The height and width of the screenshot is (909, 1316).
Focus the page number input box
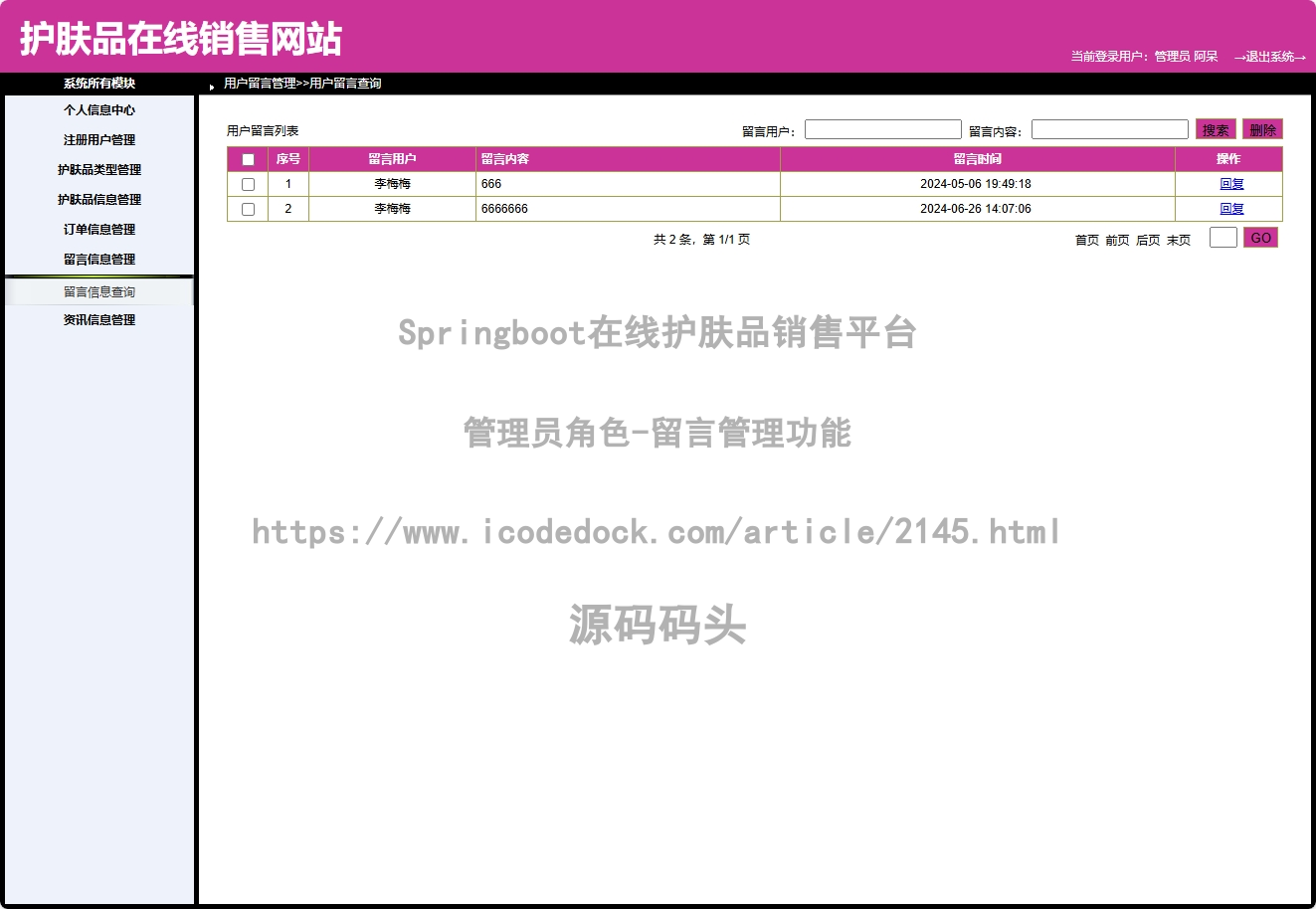[1223, 238]
